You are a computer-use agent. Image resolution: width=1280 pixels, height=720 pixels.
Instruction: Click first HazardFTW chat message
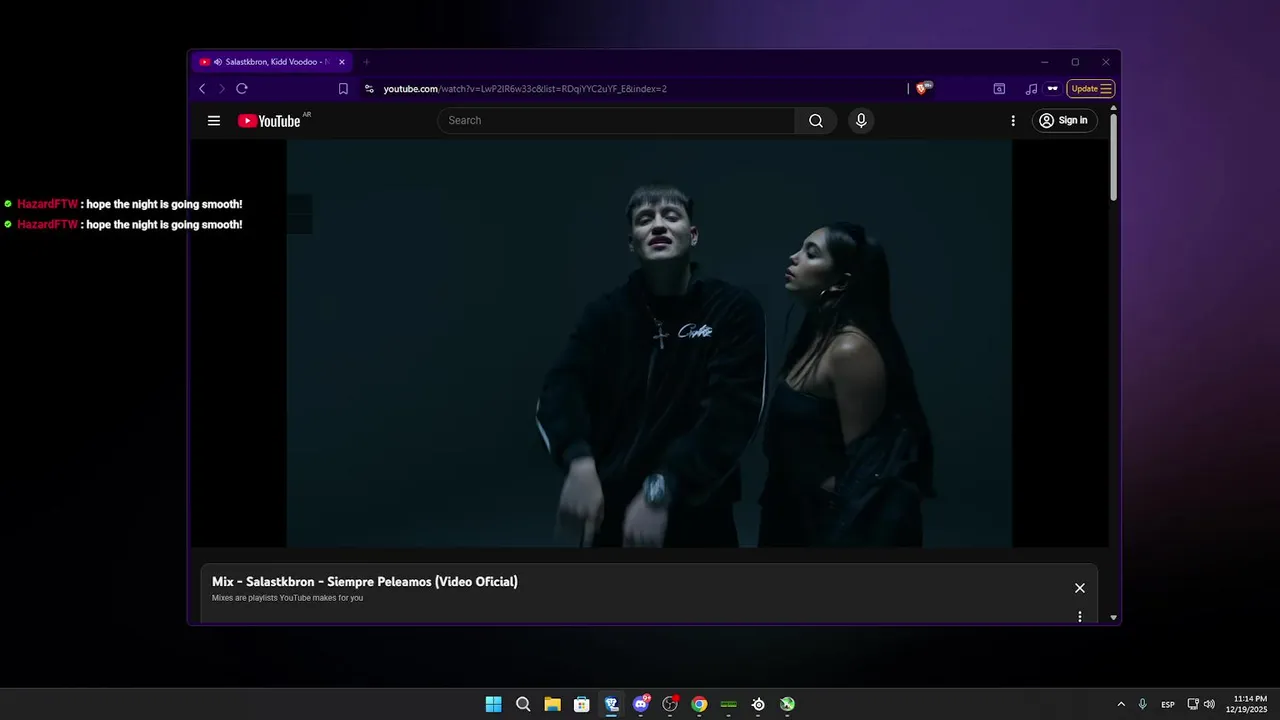(123, 204)
